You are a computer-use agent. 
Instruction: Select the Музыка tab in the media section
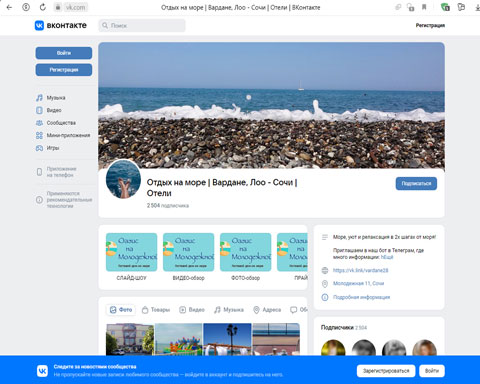click(x=229, y=310)
